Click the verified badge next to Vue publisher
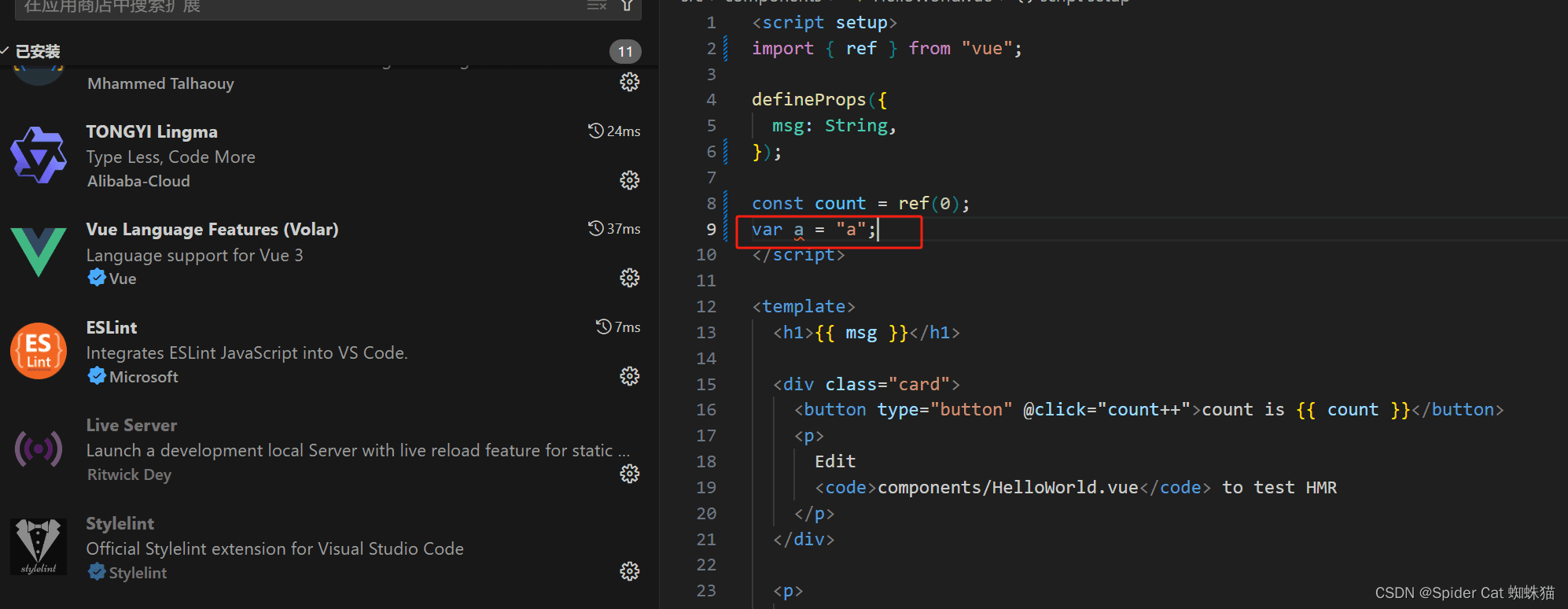This screenshot has width=1568, height=609. tap(97, 278)
